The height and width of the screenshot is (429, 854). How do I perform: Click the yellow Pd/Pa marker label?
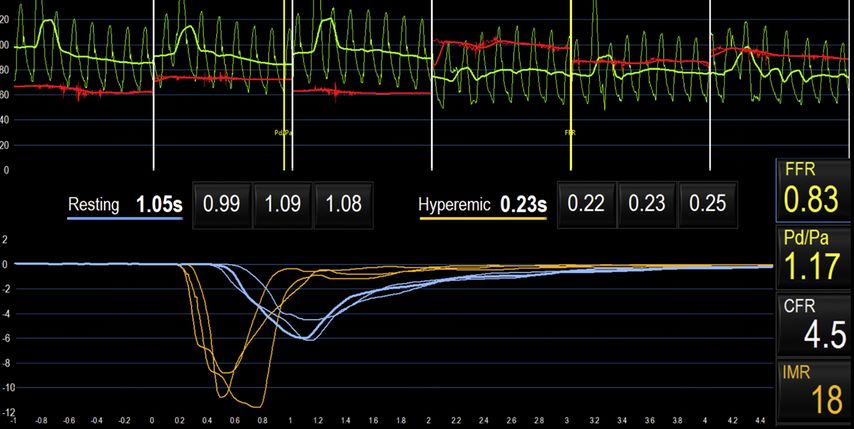284,132
